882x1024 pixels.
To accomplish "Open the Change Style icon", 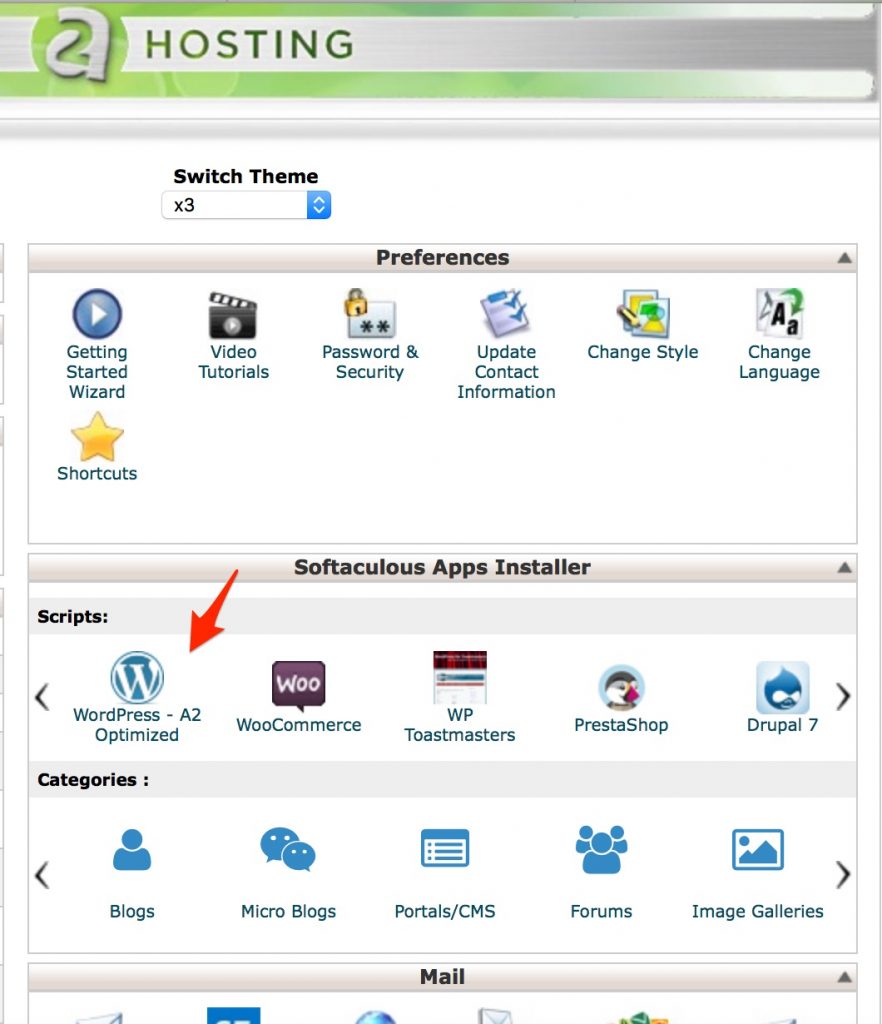I will click(x=642, y=314).
